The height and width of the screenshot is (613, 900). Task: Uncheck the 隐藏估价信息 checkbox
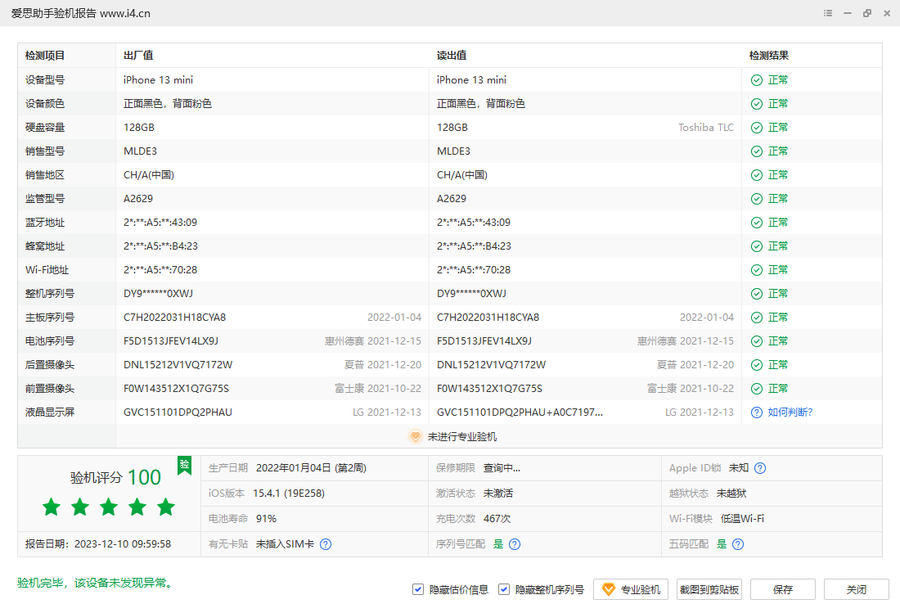(x=418, y=589)
